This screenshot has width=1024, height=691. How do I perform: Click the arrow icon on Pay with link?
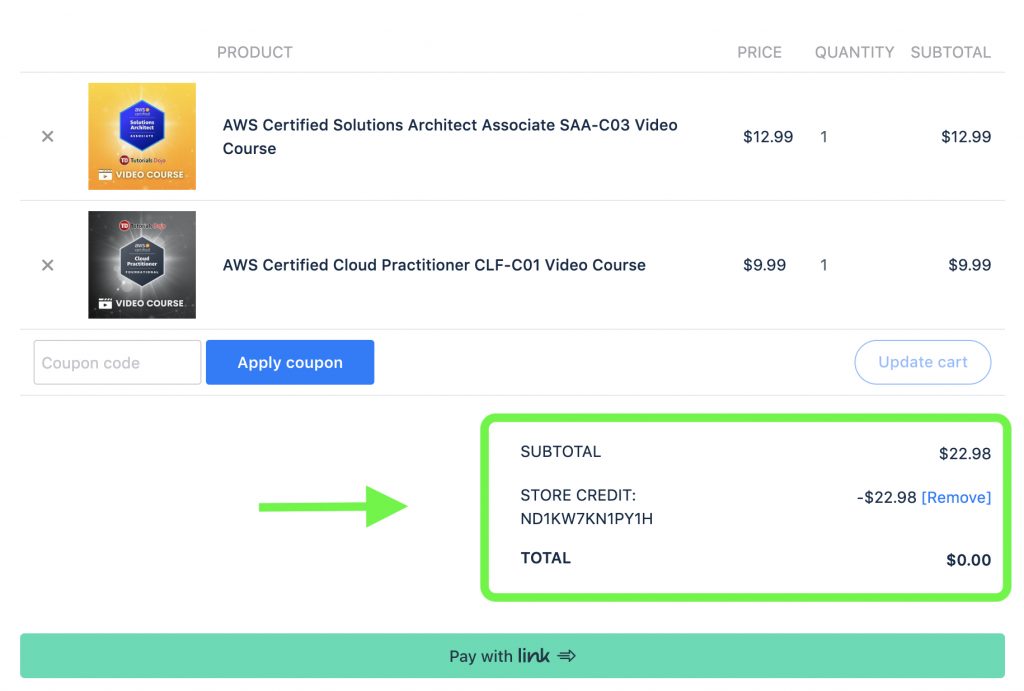click(567, 656)
